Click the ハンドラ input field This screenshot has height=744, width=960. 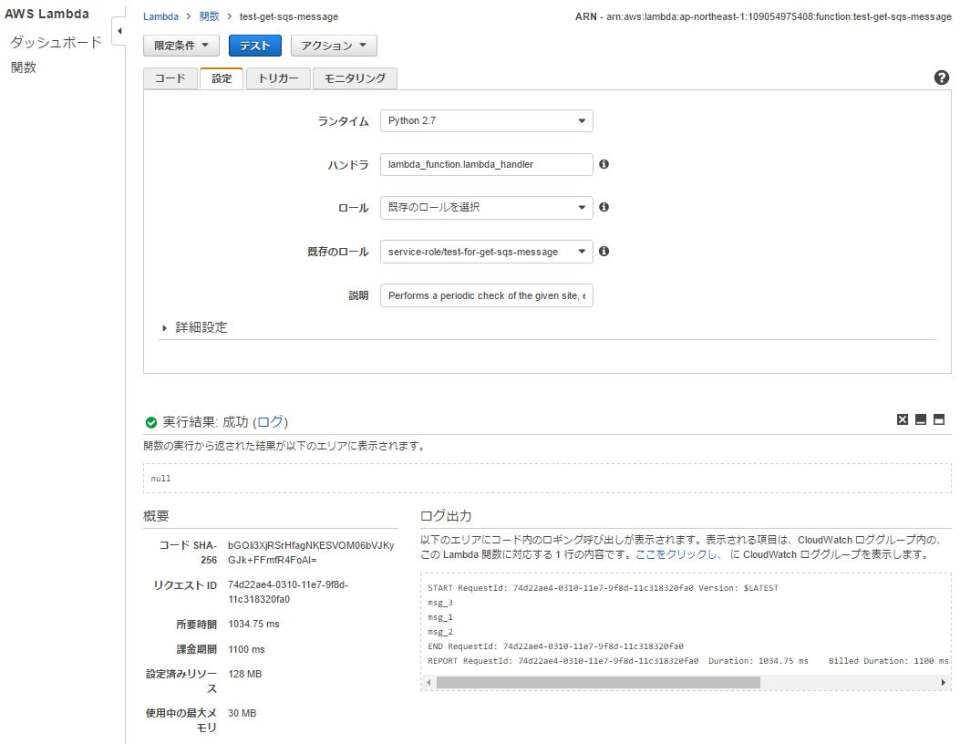pos(486,164)
